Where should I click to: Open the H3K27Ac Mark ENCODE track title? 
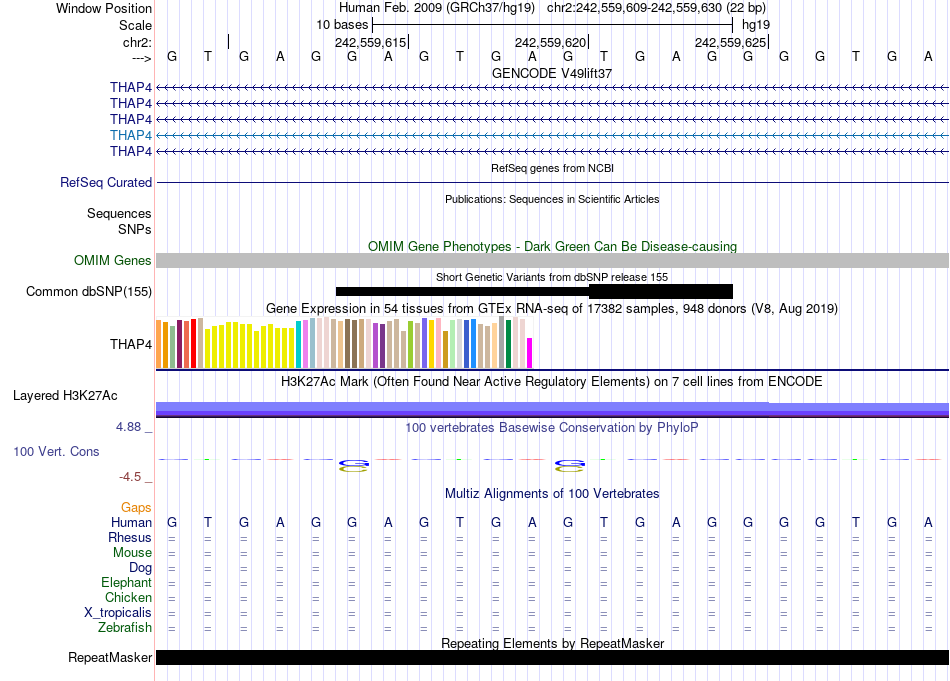click(x=552, y=382)
